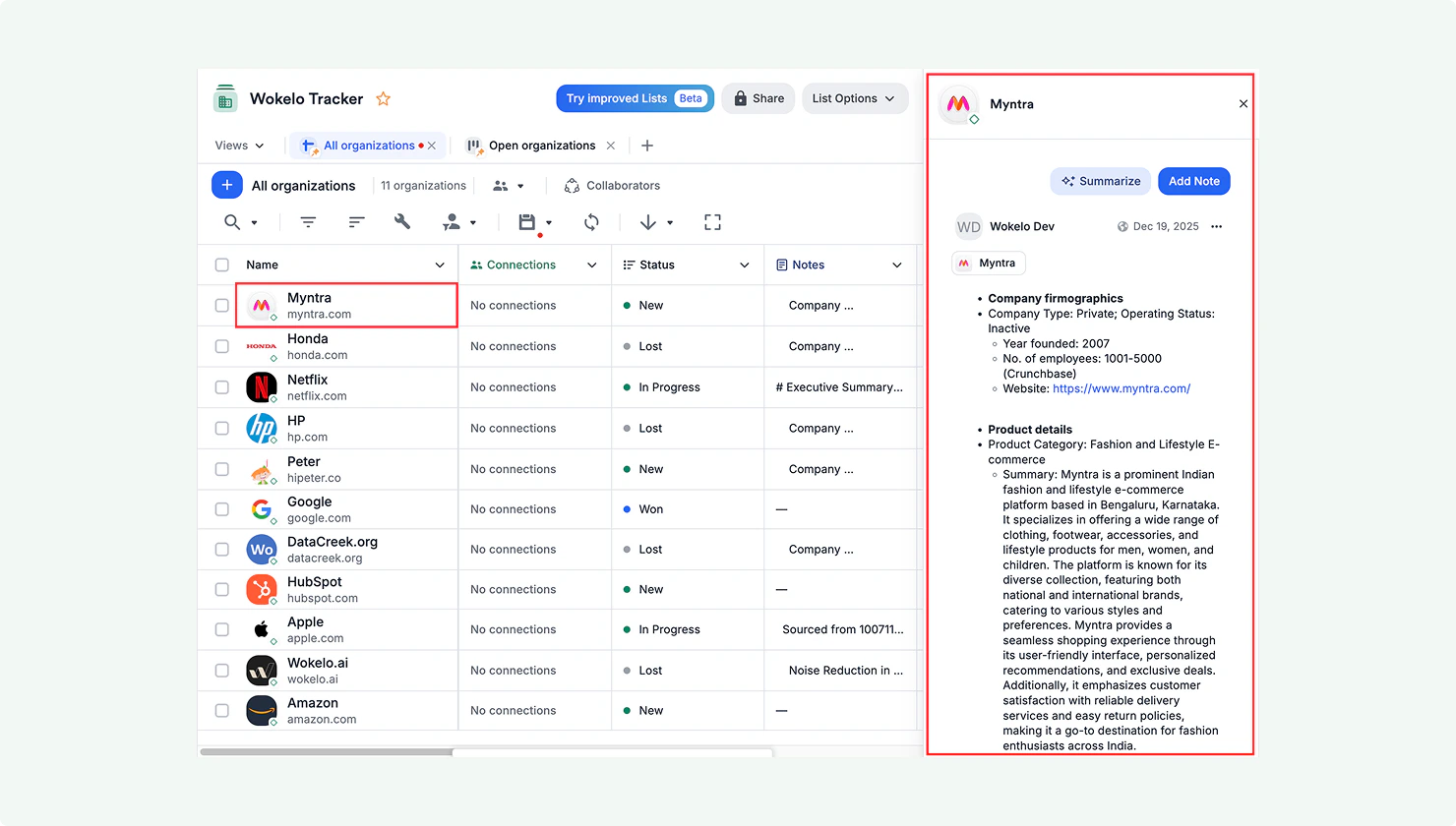Image resolution: width=1456 pixels, height=826 pixels.
Task: Close the All organizations view tab
Action: [432, 146]
